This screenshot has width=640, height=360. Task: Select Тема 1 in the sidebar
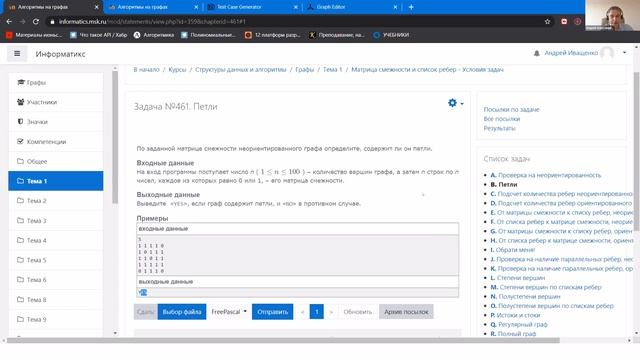pos(56,181)
